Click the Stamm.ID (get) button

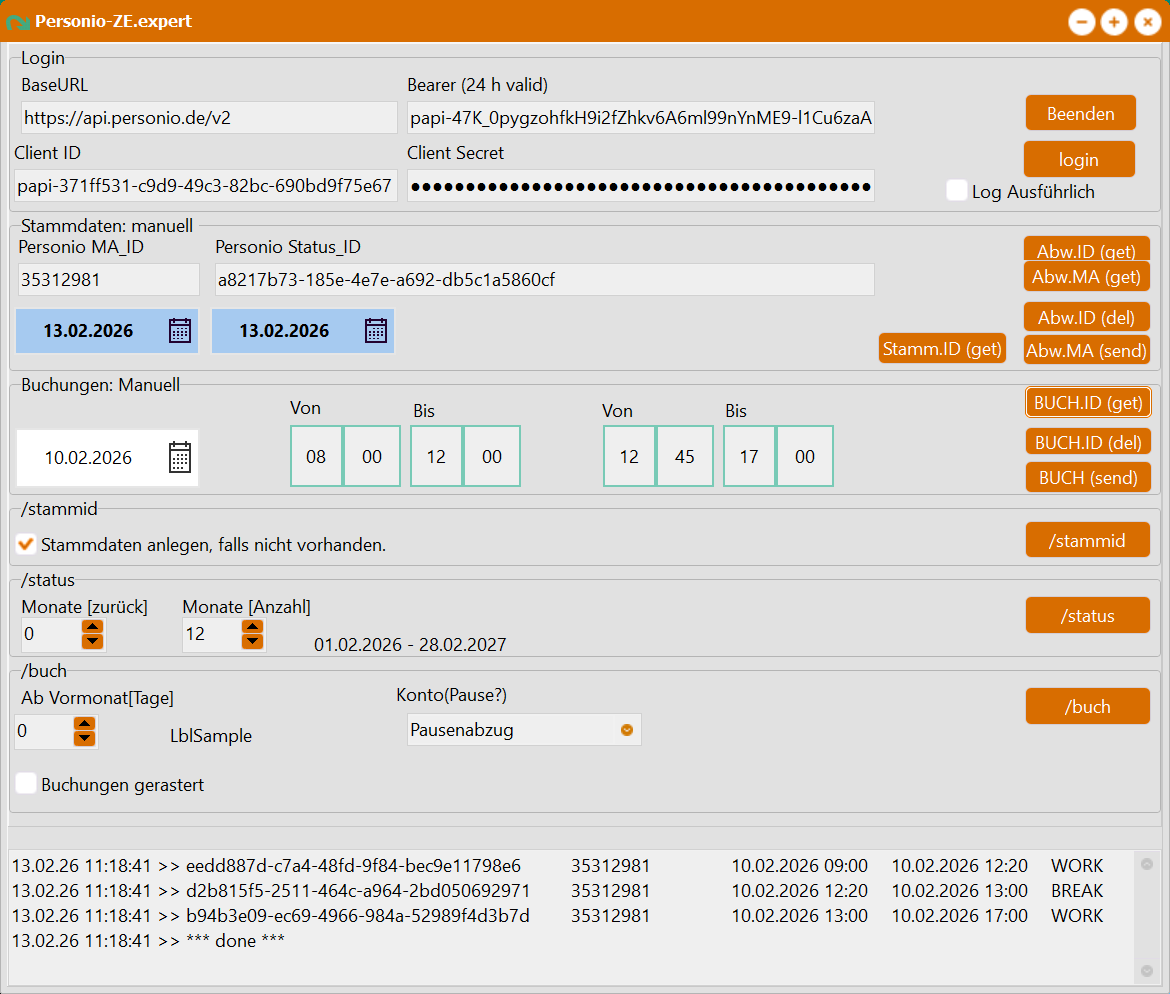942,349
